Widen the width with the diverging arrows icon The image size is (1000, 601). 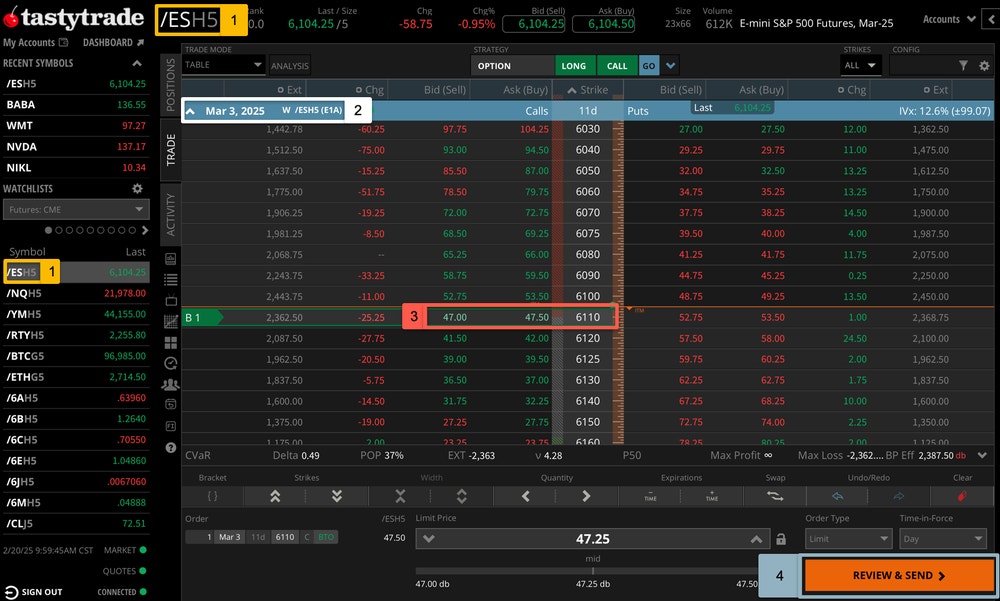(462, 496)
